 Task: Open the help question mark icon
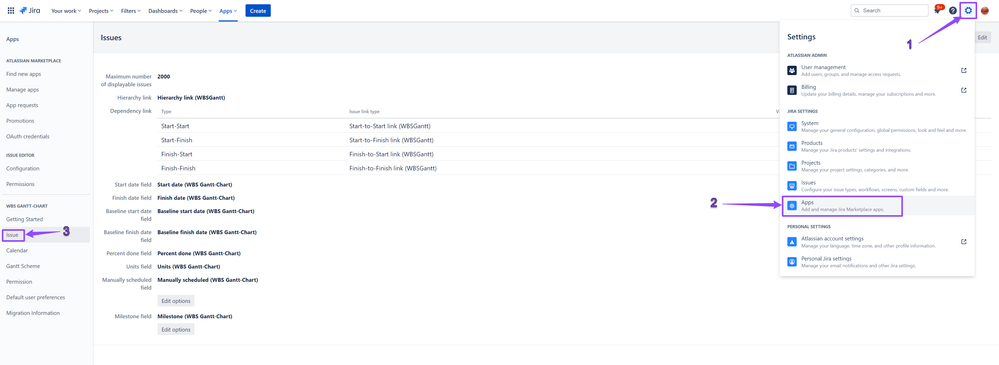click(x=952, y=11)
